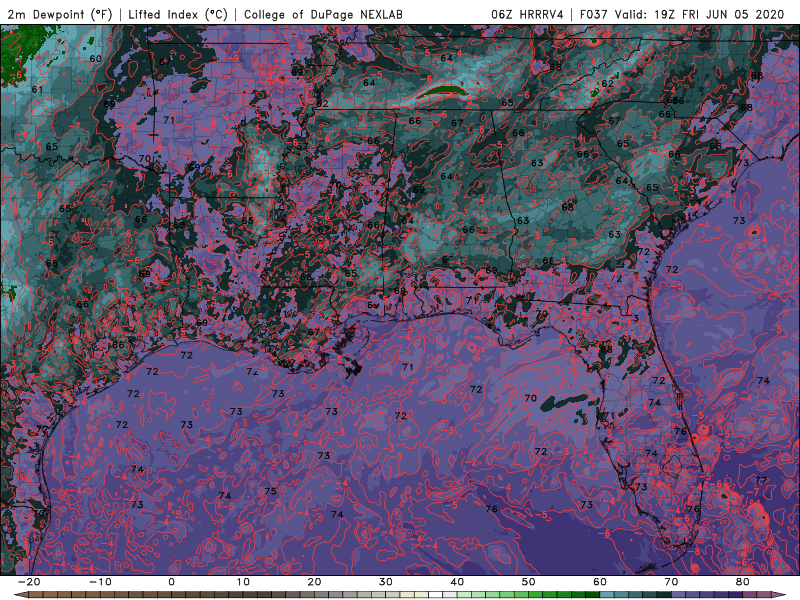Click the right arrow tip of the color bar

coord(780,595)
